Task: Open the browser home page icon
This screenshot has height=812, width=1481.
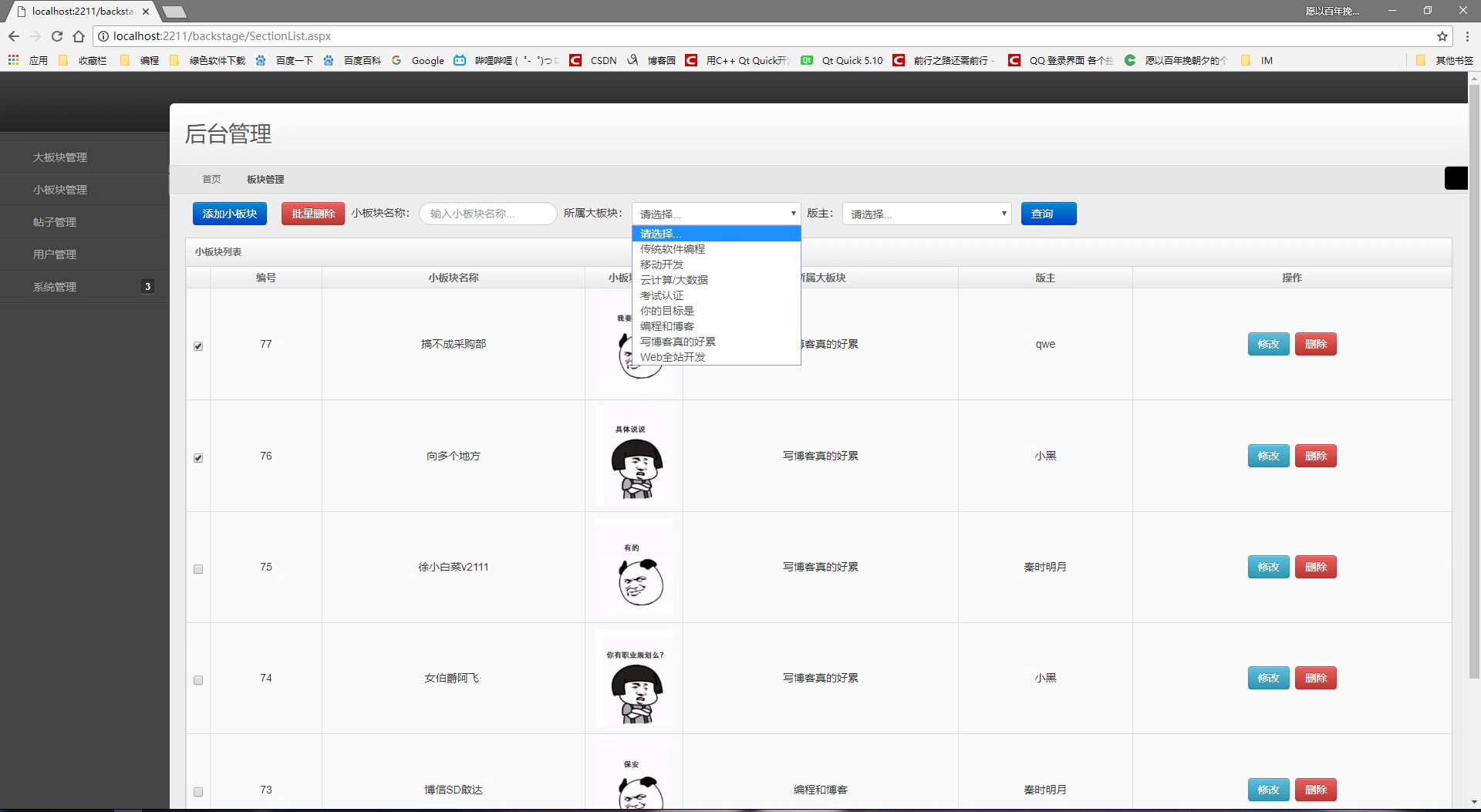Action: (x=79, y=36)
